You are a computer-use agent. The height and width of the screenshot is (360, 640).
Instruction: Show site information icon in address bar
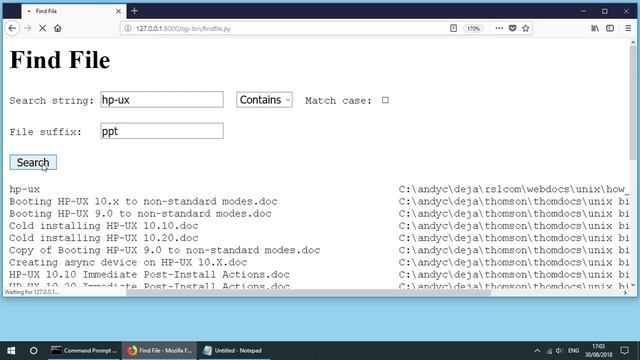(x=128, y=28)
